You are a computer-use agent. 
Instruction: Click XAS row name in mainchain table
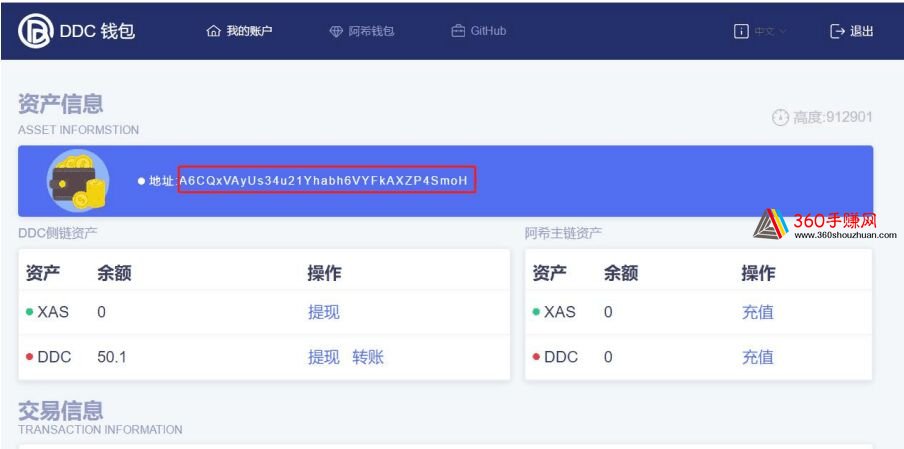[560, 312]
